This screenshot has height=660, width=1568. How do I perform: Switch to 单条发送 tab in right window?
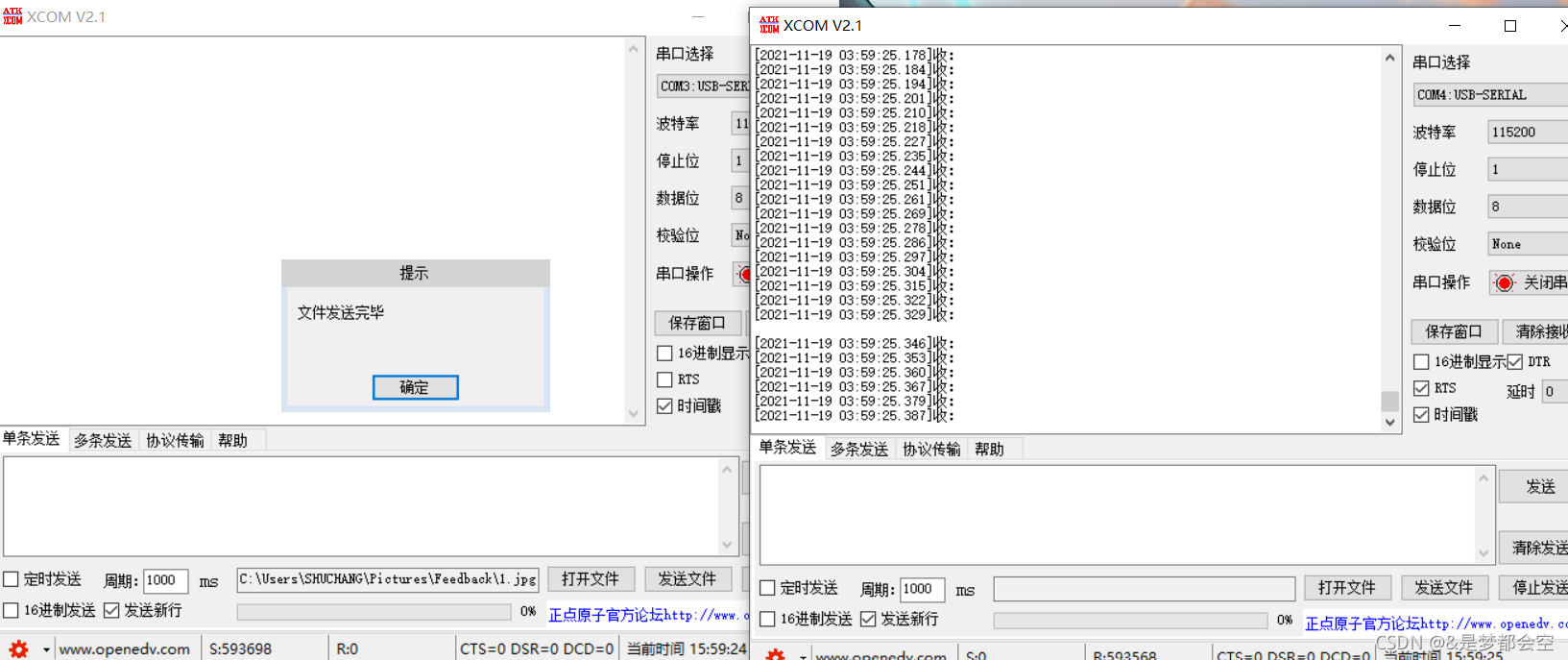(x=788, y=448)
